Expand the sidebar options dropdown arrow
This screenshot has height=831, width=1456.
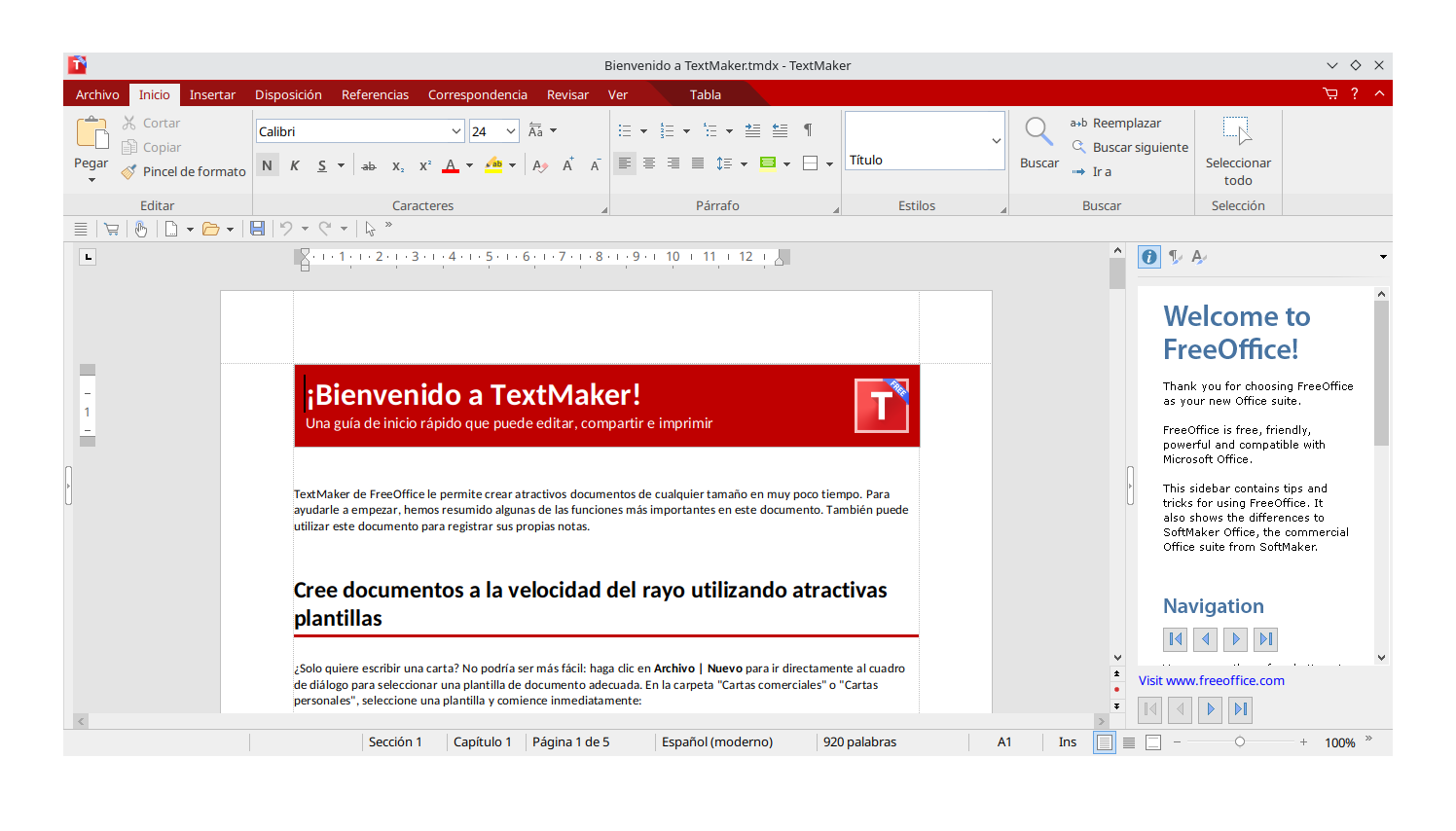click(1383, 257)
